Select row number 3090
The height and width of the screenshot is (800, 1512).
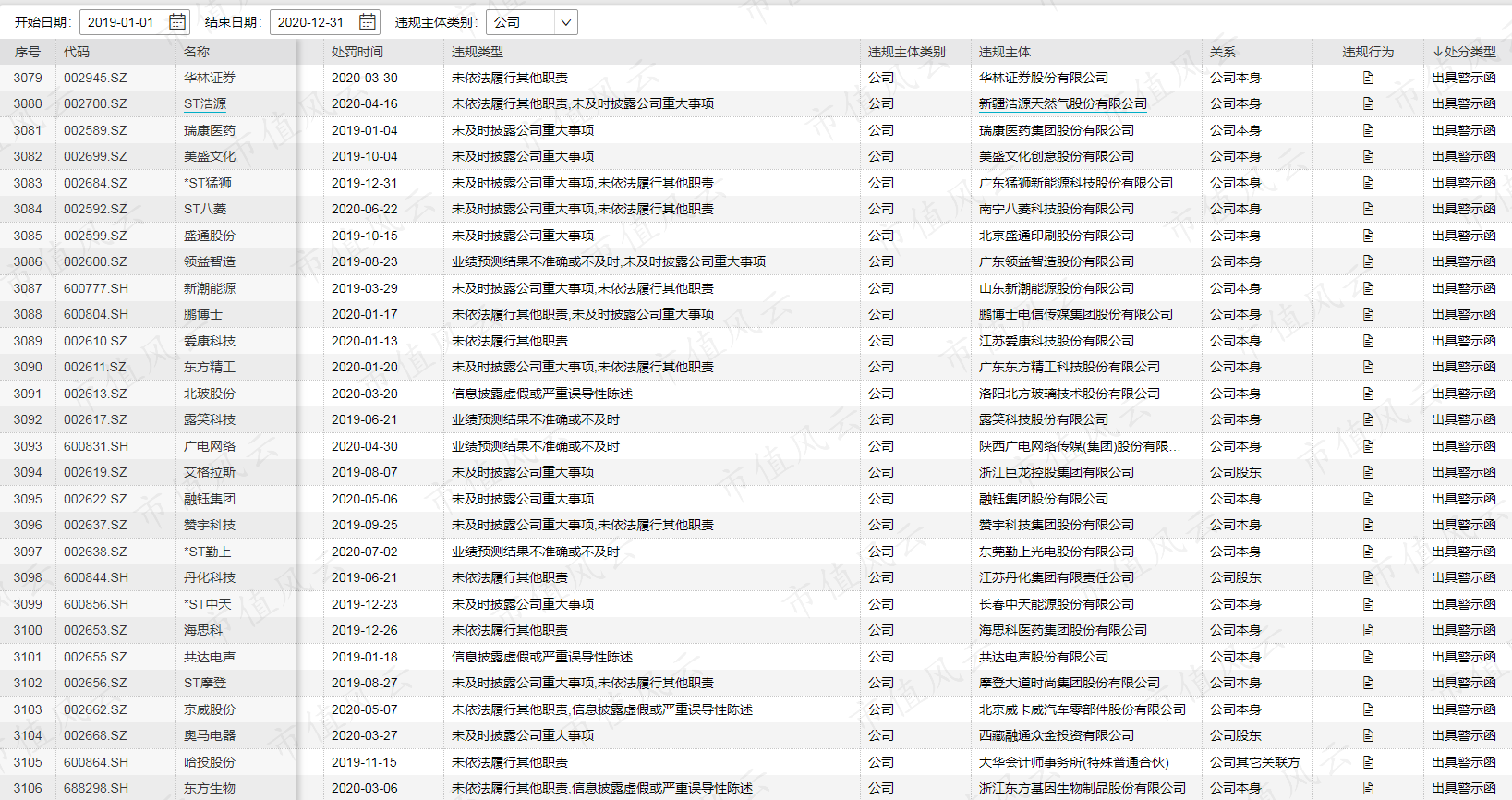[x=28, y=367]
